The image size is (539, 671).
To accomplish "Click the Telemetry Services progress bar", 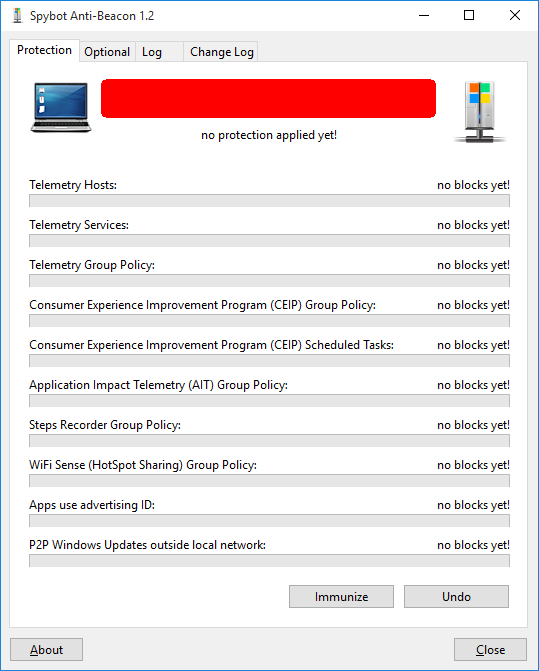I will point(270,240).
